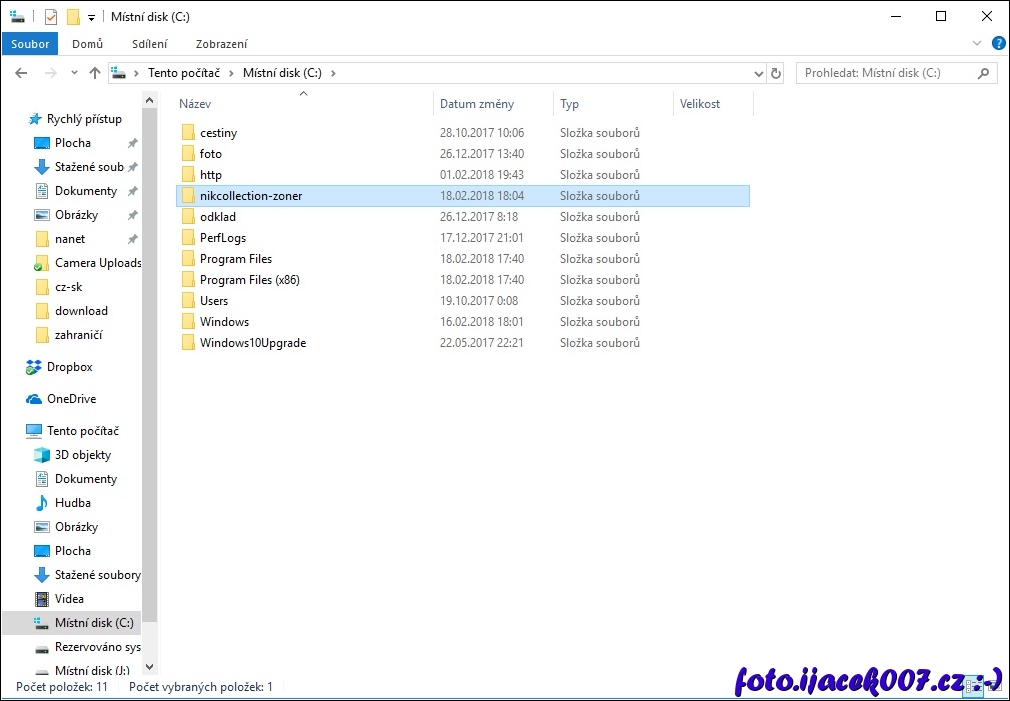The height and width of the screenshot is (701, 1010).
Task: Expand the address bar history dropdown
Action: point(758,73)
